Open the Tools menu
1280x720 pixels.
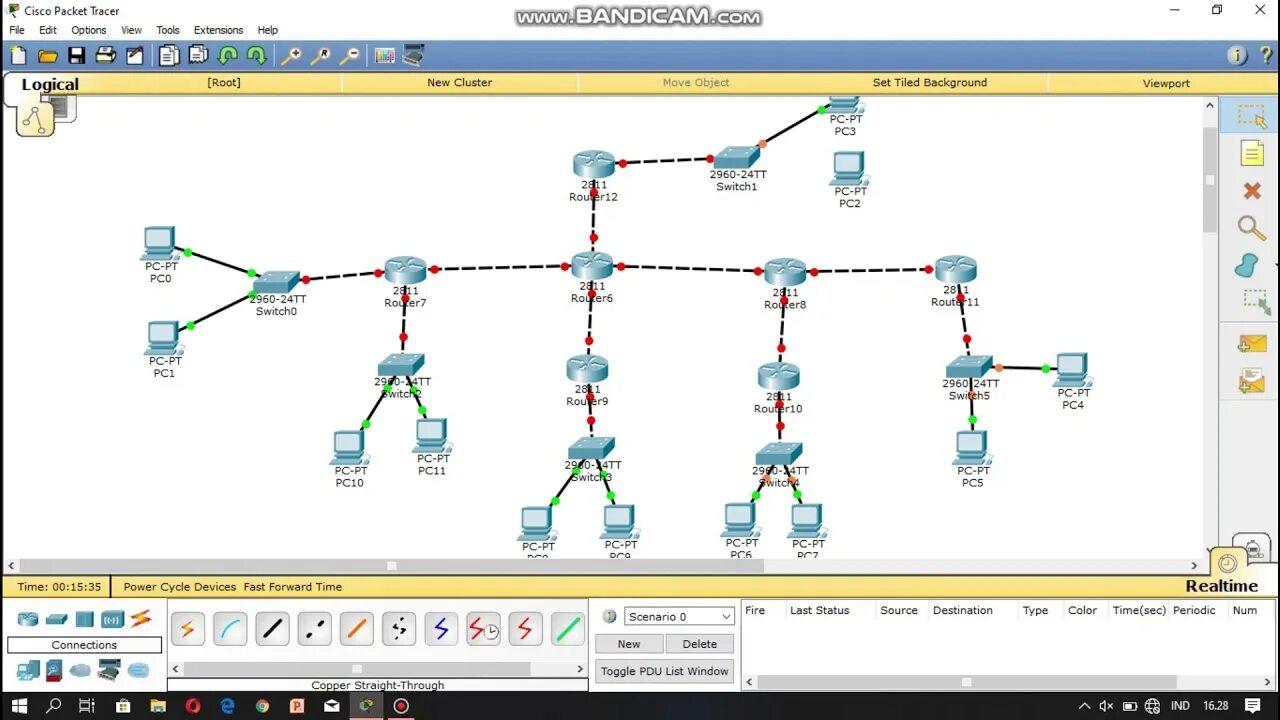coord(168,30)
